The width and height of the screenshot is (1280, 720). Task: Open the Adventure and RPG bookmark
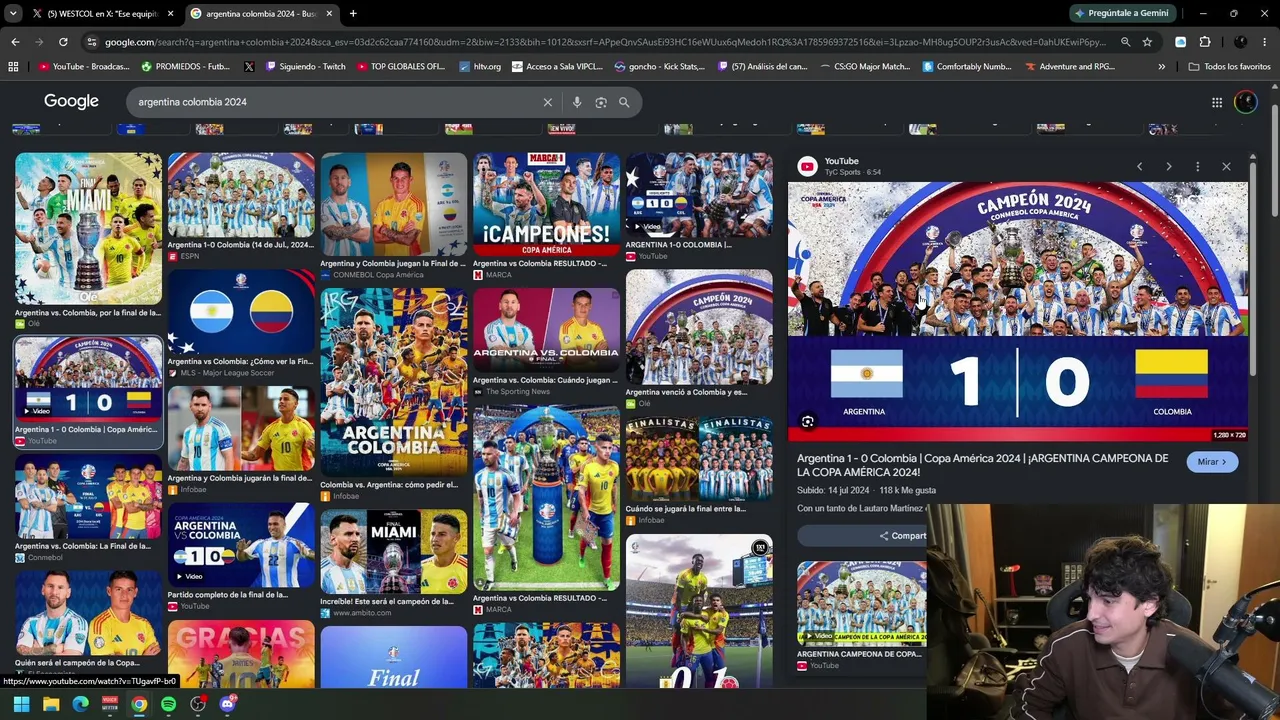(x=1069, y=67)
